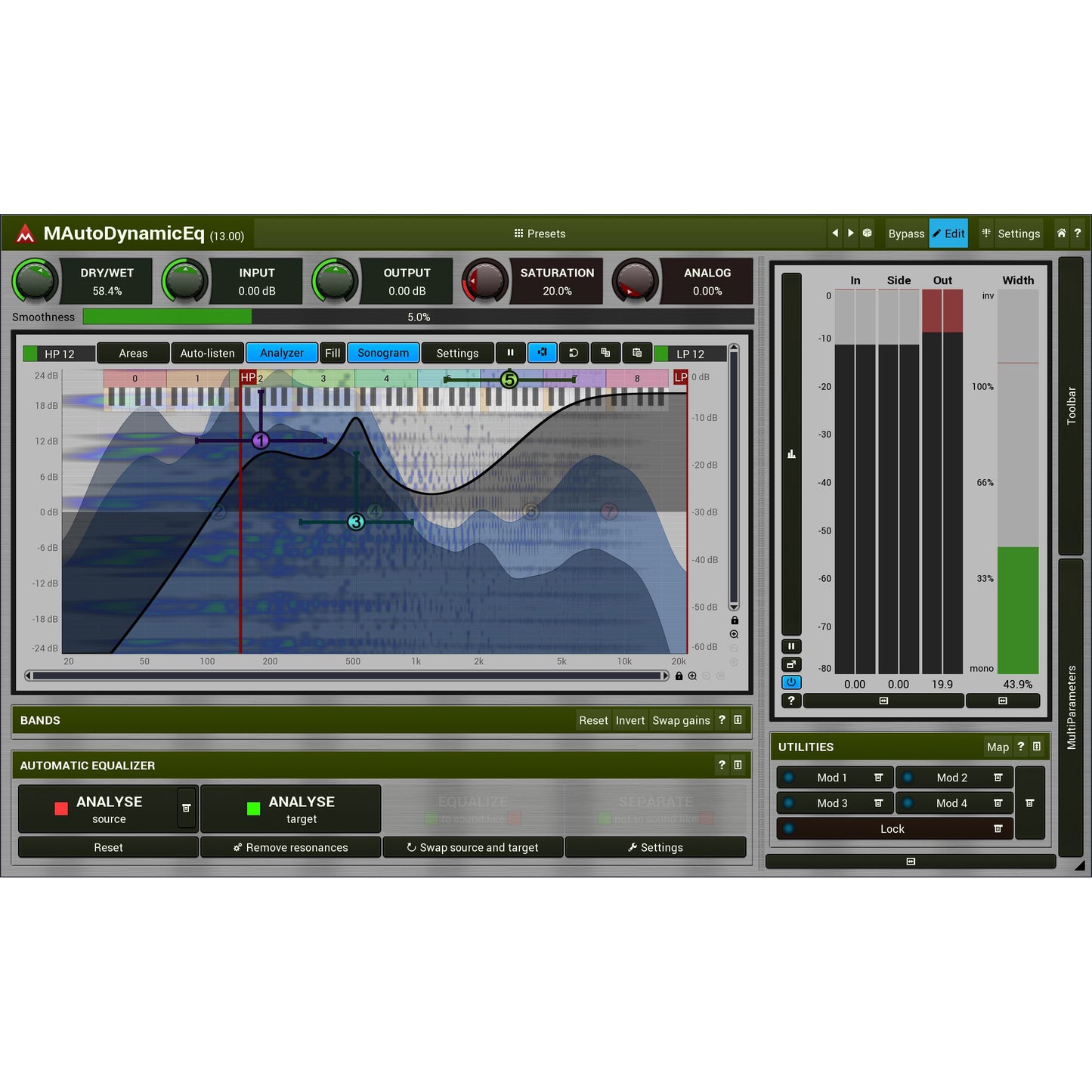Pause the output level meters
This screenshot has height=1092, width=1092.
791,646
